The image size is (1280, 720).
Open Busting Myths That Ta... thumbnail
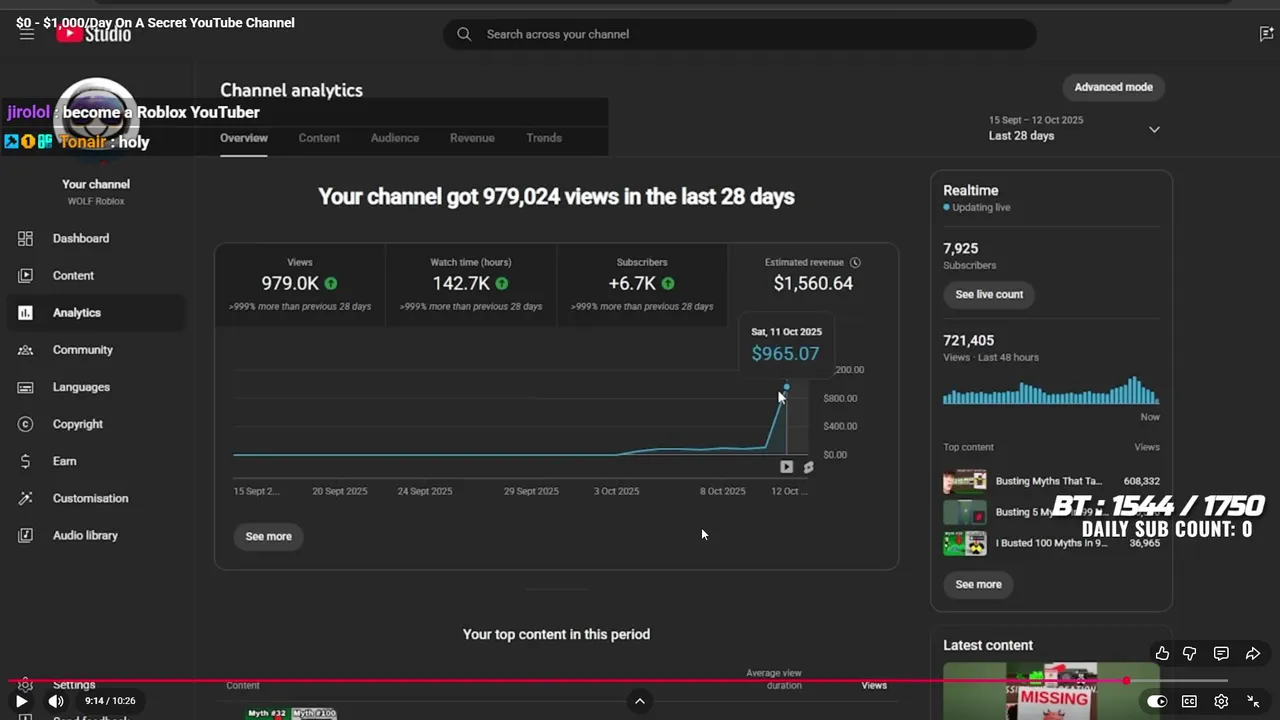[965, 482]
